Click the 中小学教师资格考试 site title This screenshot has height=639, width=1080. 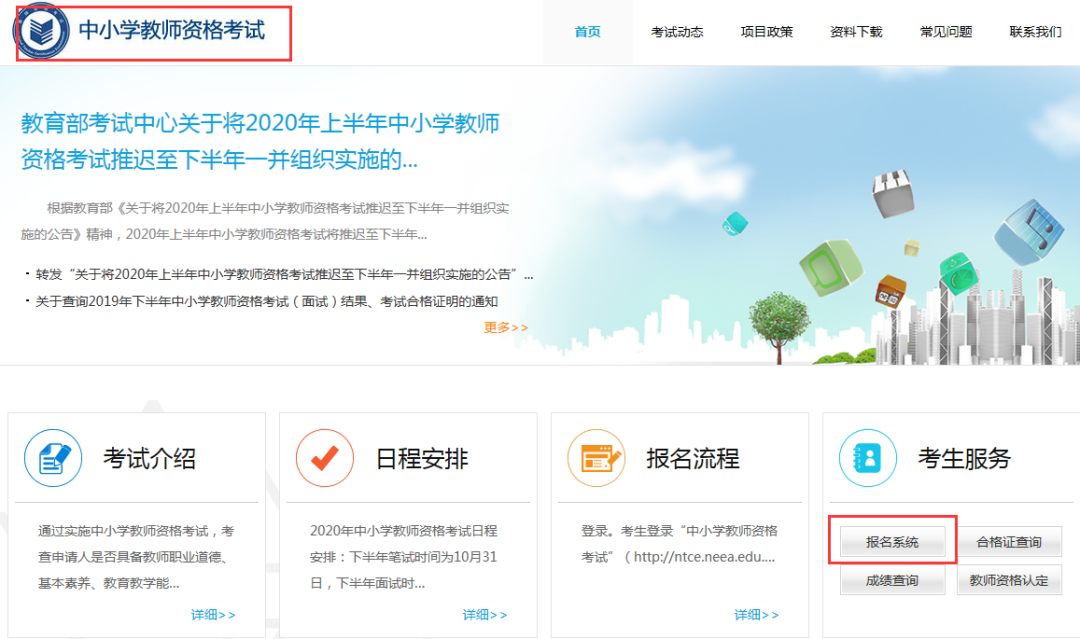[172, 30]
